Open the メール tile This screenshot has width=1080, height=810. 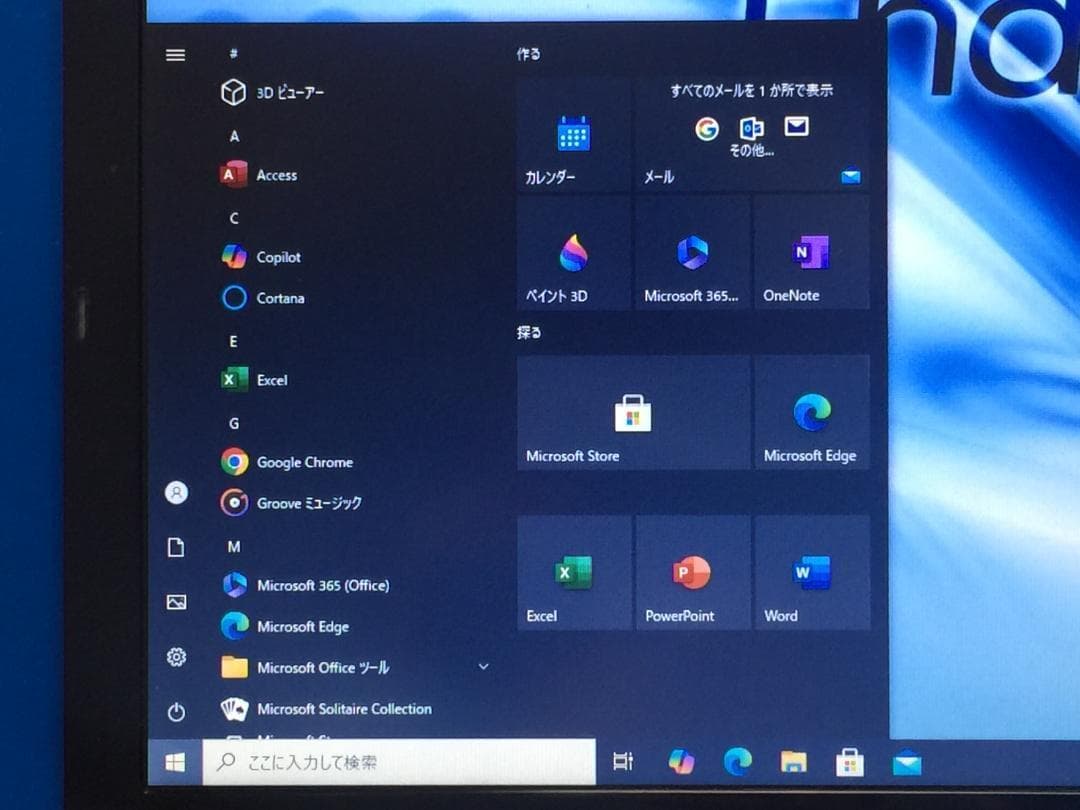click(751, 134)
